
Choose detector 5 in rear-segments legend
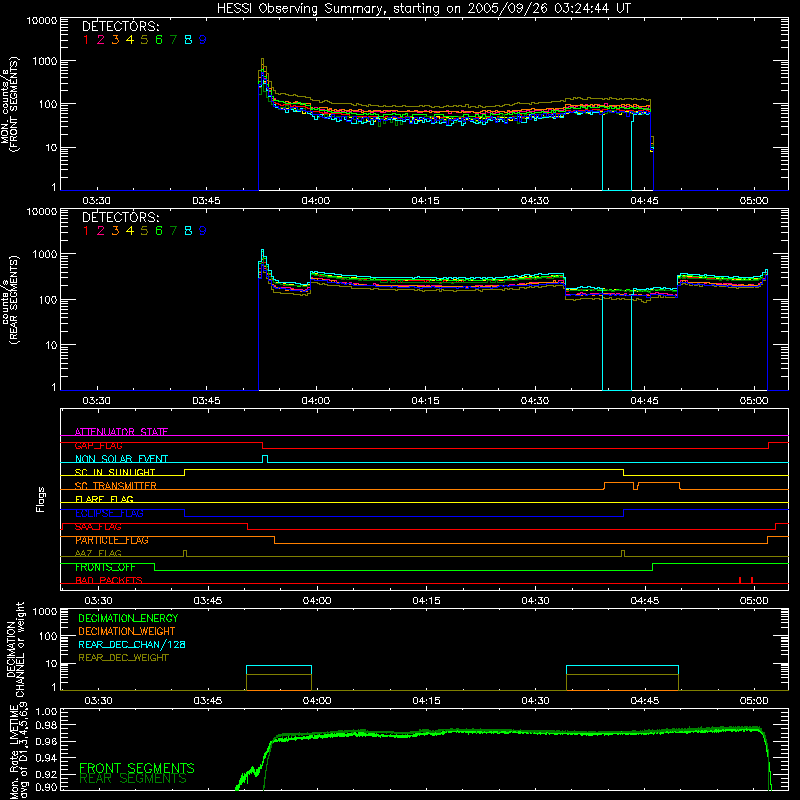click(144, 231)
